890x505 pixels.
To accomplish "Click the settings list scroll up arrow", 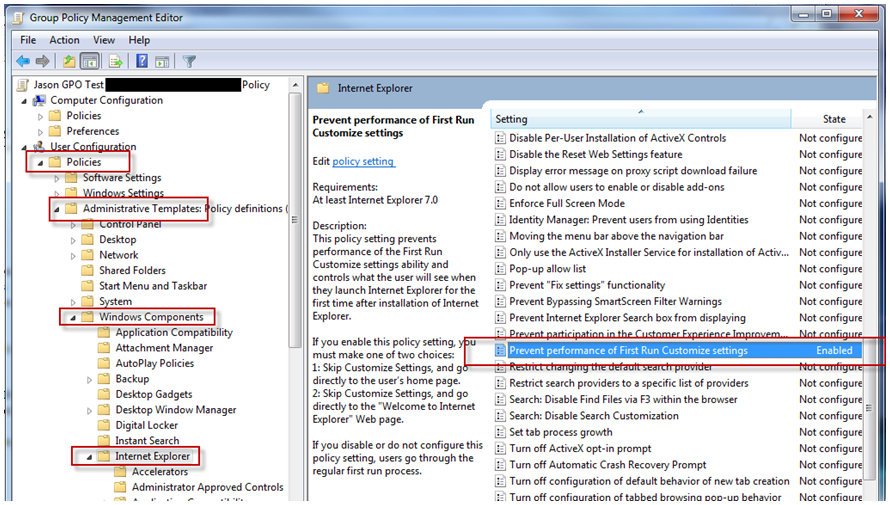I will tap(870, 117).
